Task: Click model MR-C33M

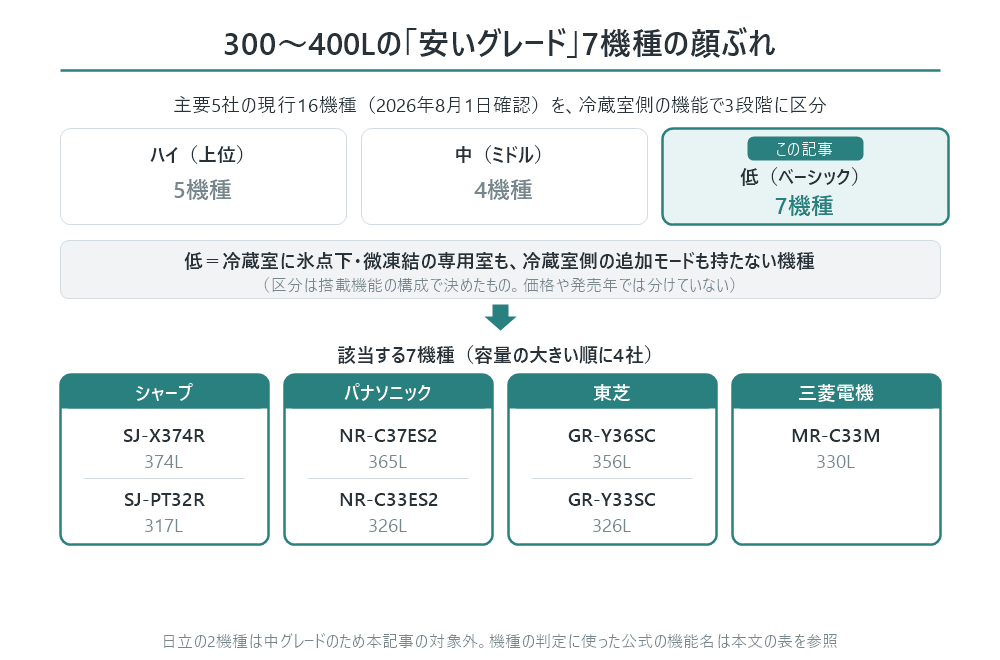Action: tap(836, 436)
